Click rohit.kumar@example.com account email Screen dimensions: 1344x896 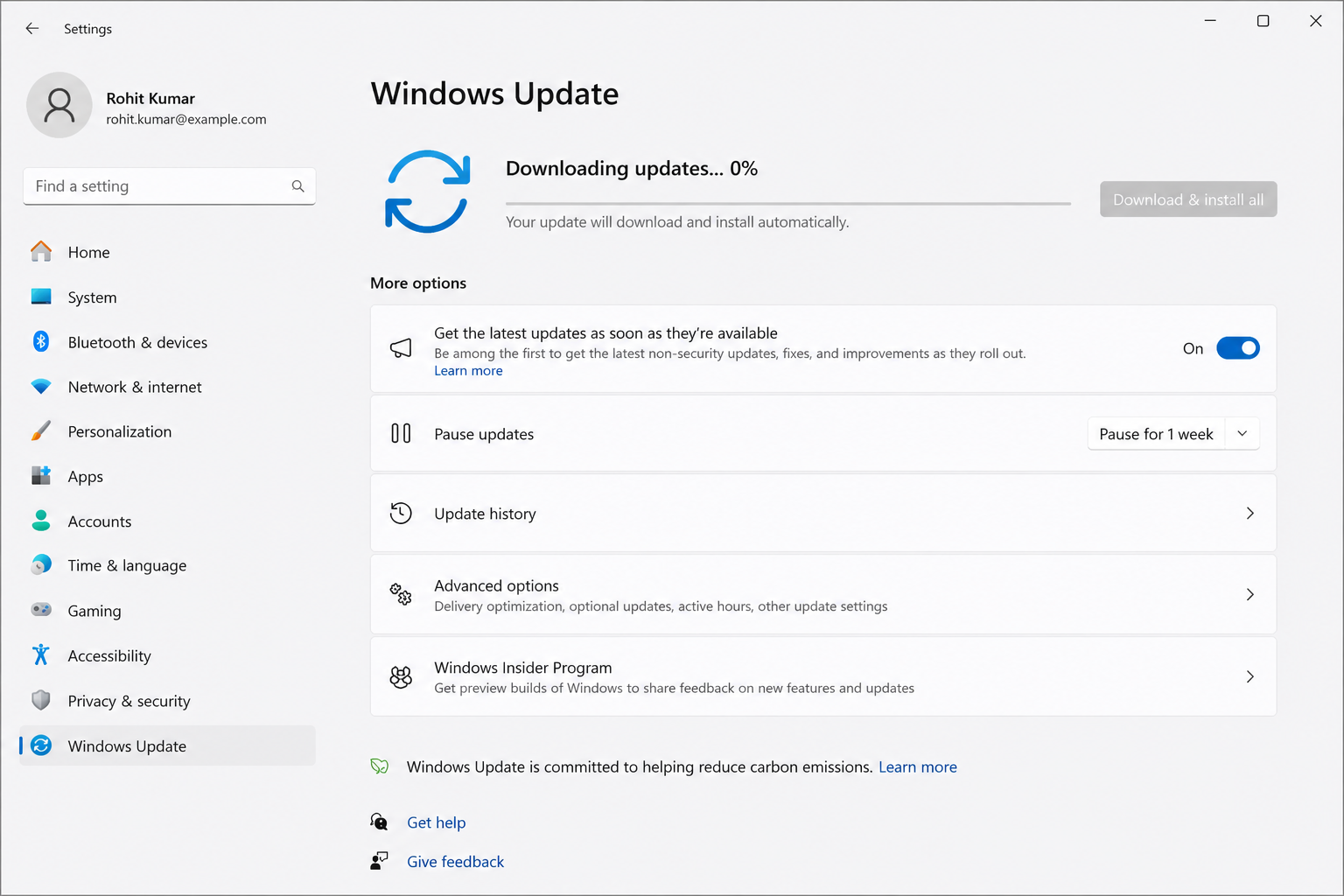point(186,119)
